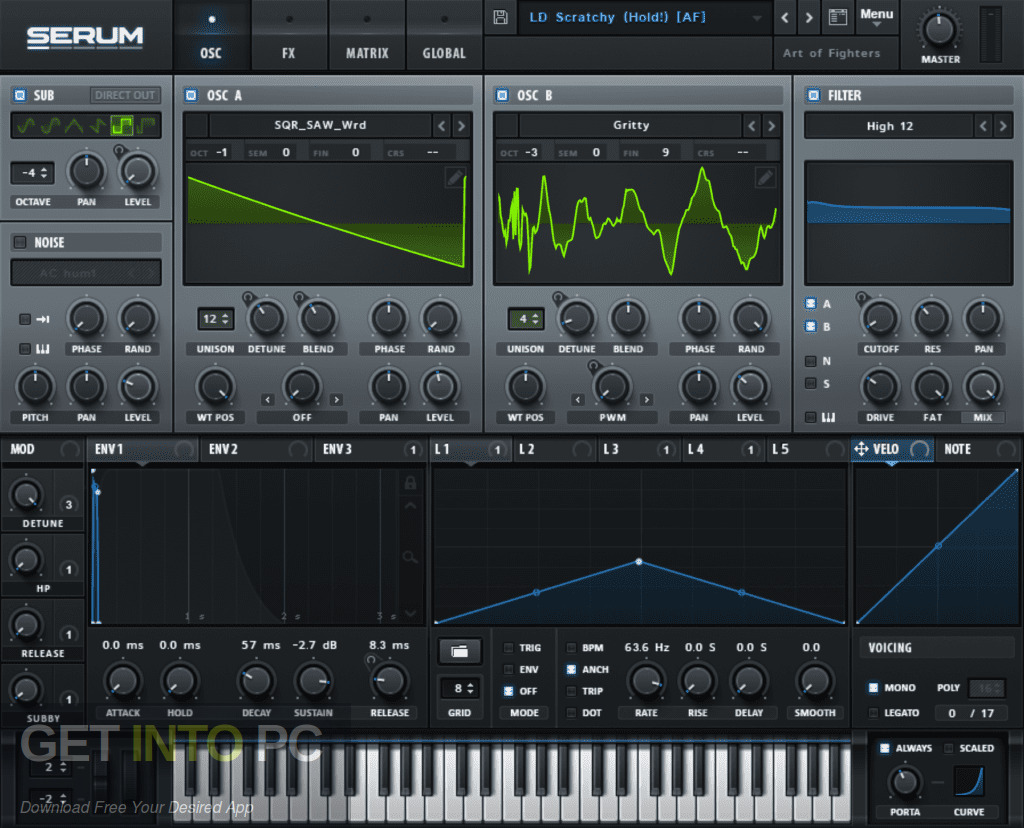Open the OSC B PWM warp mode selector
The width and height of the screenshot is (1024, 828).
coord(612,417)
